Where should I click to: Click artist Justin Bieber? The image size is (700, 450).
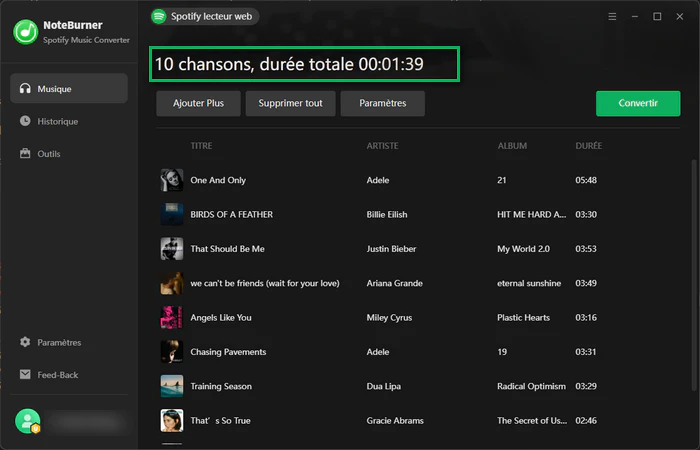click(x=391, y=249)
